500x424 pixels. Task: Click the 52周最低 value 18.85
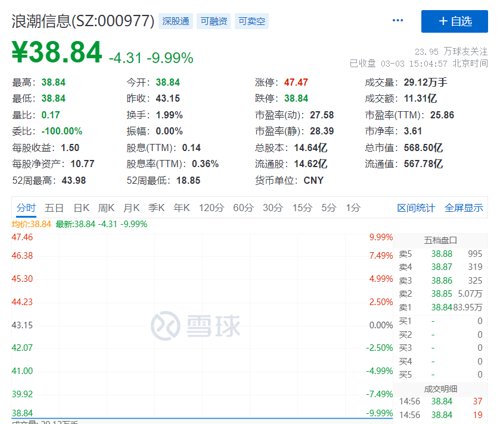[188, 181]
